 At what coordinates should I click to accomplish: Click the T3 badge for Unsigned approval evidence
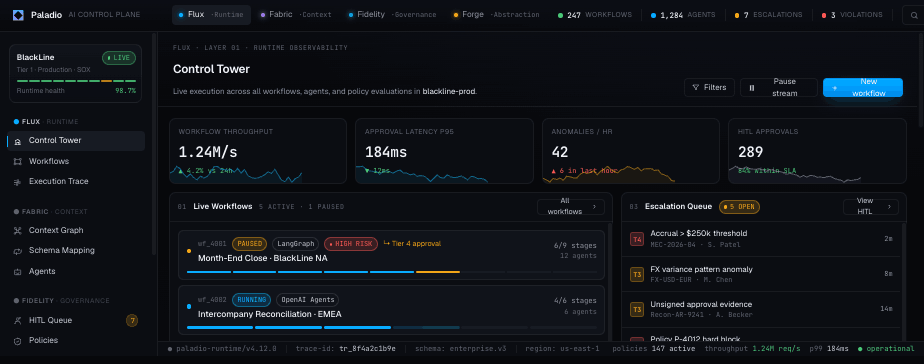coord(637,310)
